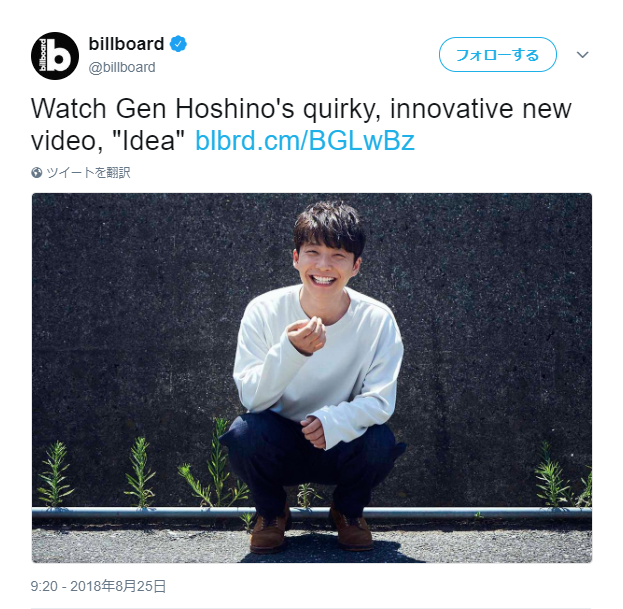
Task: Click the globe icon beside translate
Action: pyautogui.click(x=37, y=173)
